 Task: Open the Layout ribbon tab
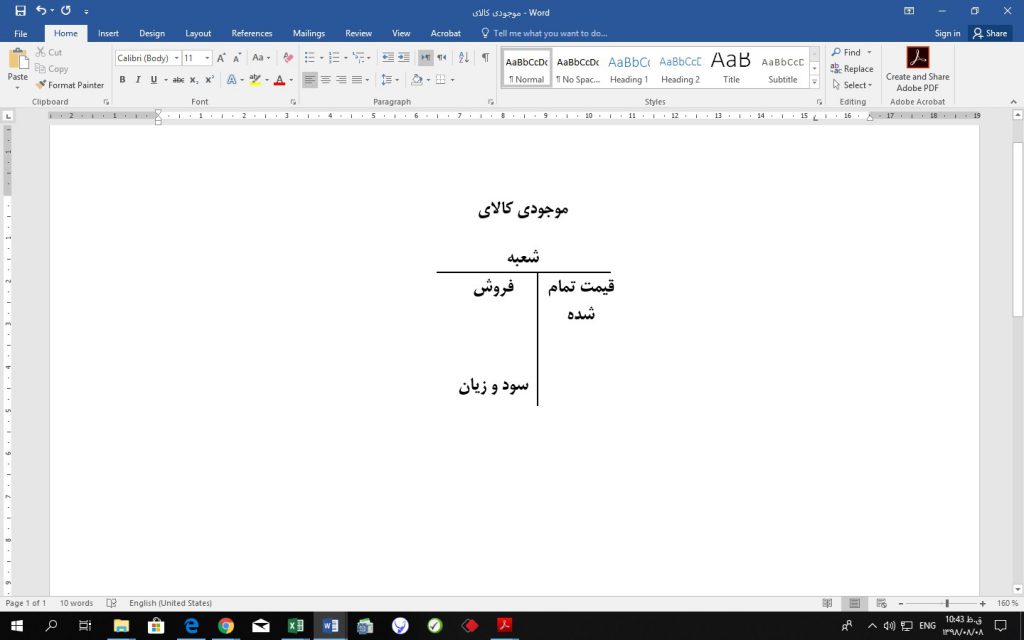coord(198,33)
